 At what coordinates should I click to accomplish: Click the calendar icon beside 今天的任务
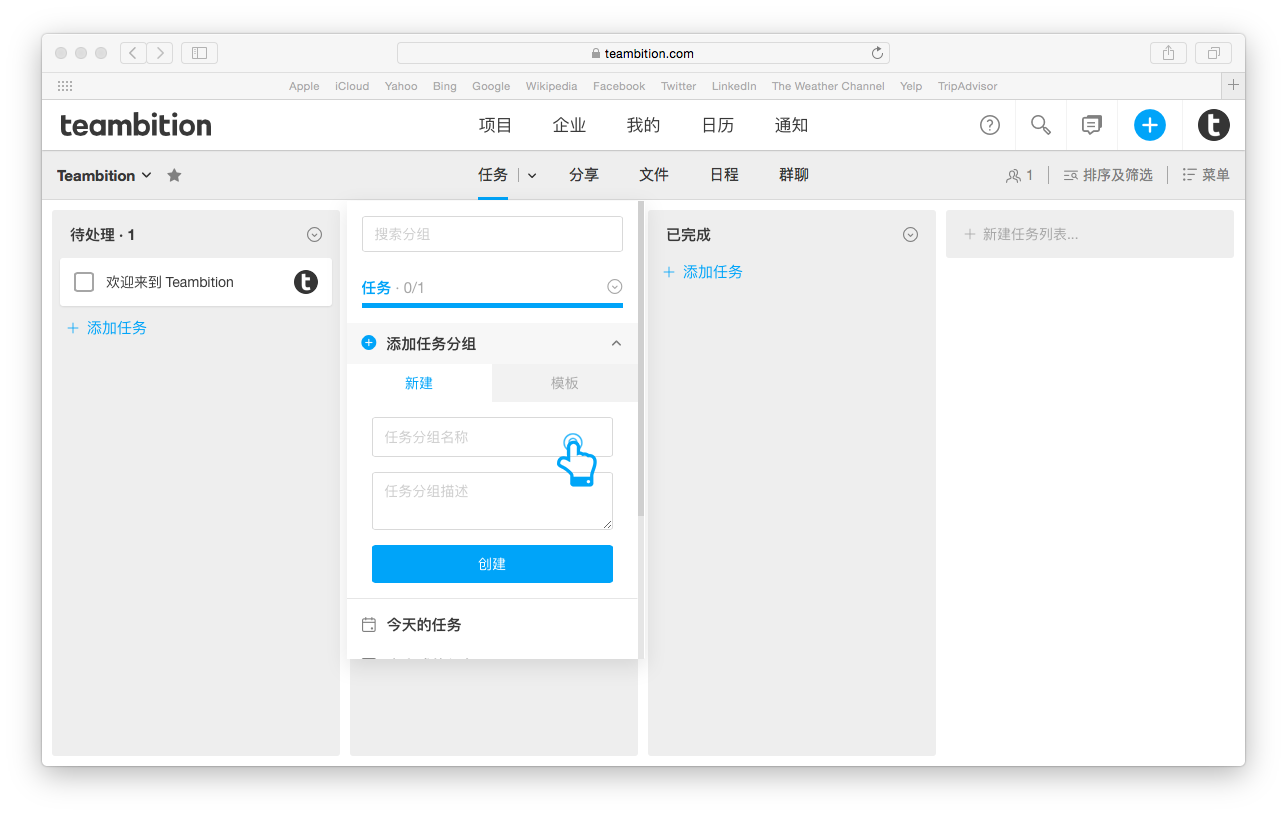click(x=369, y=625)
